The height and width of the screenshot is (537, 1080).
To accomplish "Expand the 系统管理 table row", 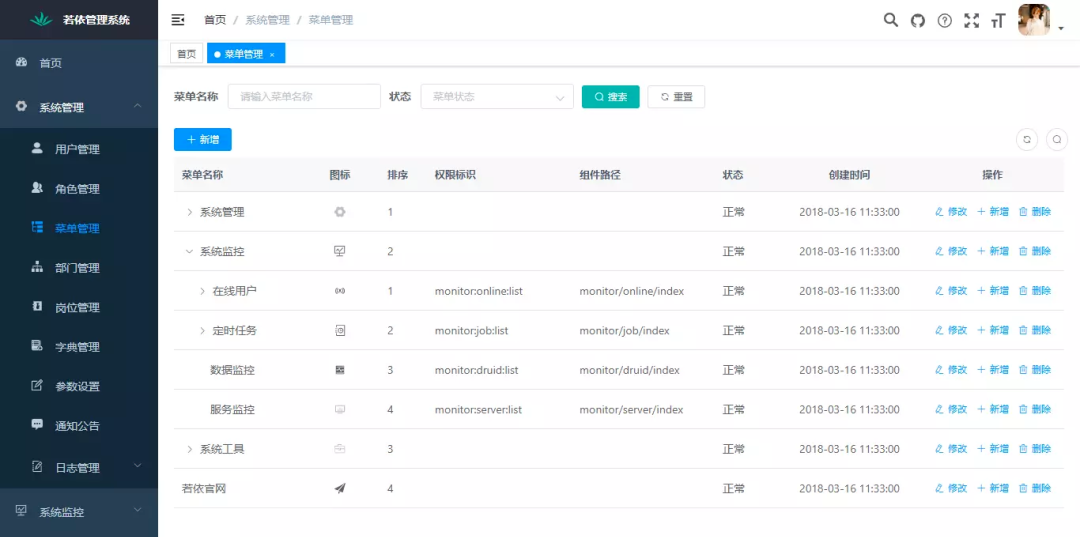I will click(x=189, y=213).
